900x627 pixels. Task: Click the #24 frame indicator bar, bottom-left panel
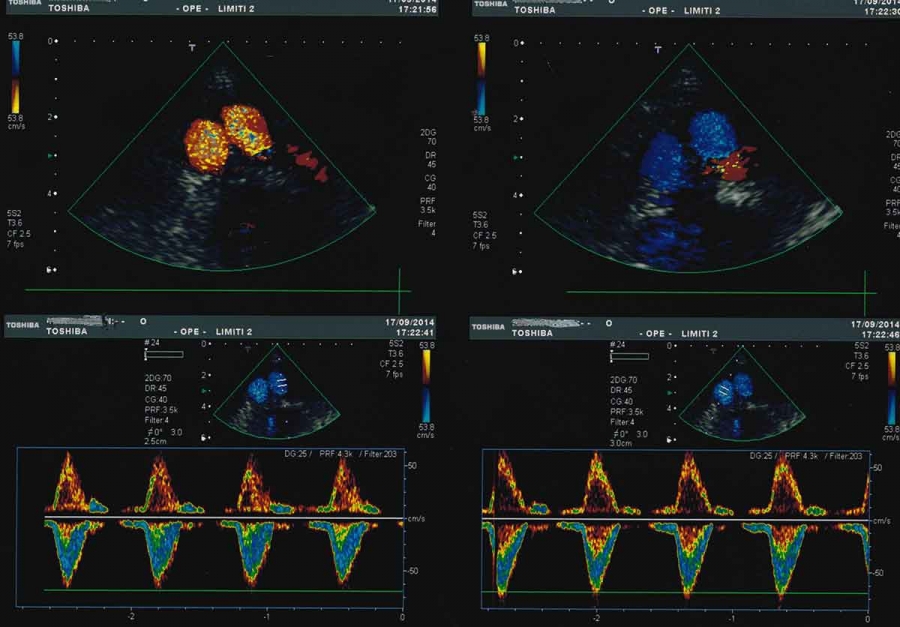pyautogui.click(x=164, y=354)
